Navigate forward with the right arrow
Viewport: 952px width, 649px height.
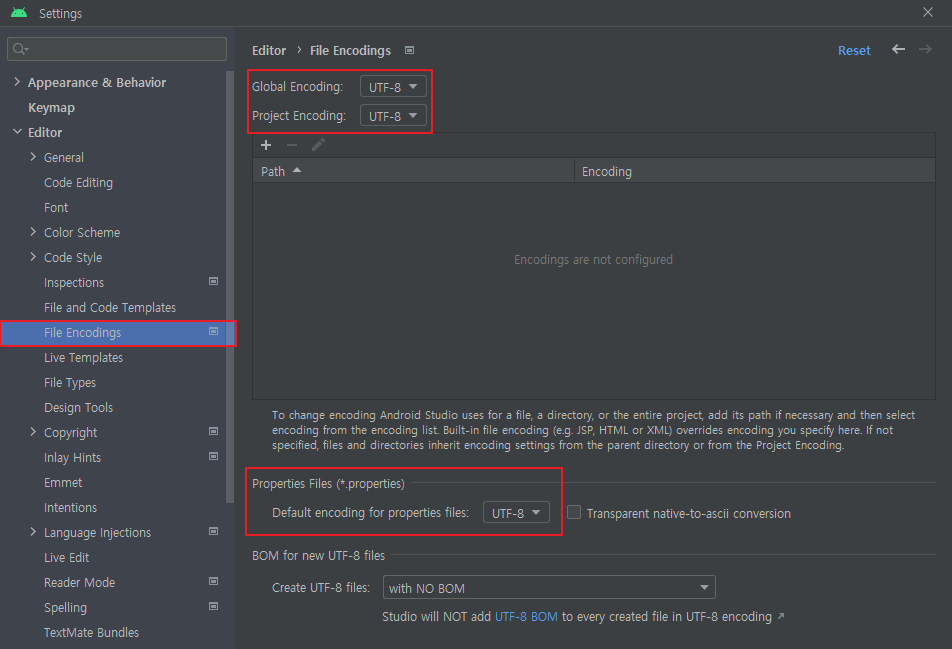925,50
